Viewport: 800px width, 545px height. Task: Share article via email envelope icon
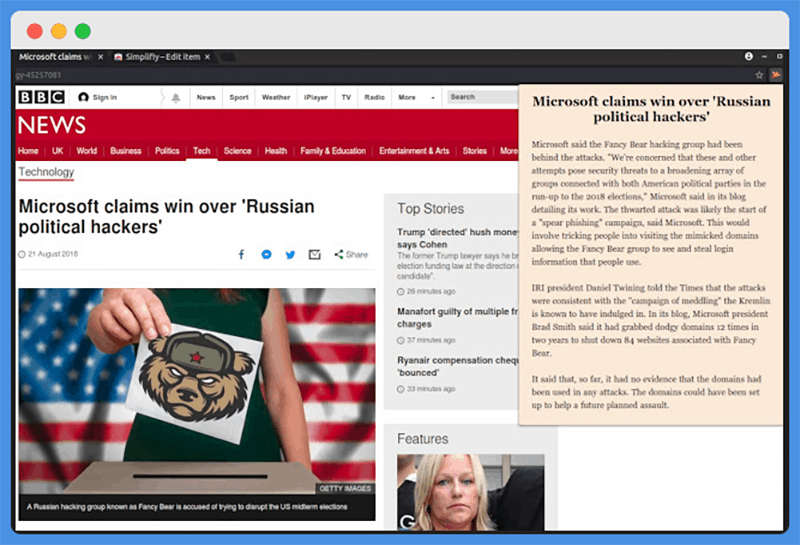315,254
